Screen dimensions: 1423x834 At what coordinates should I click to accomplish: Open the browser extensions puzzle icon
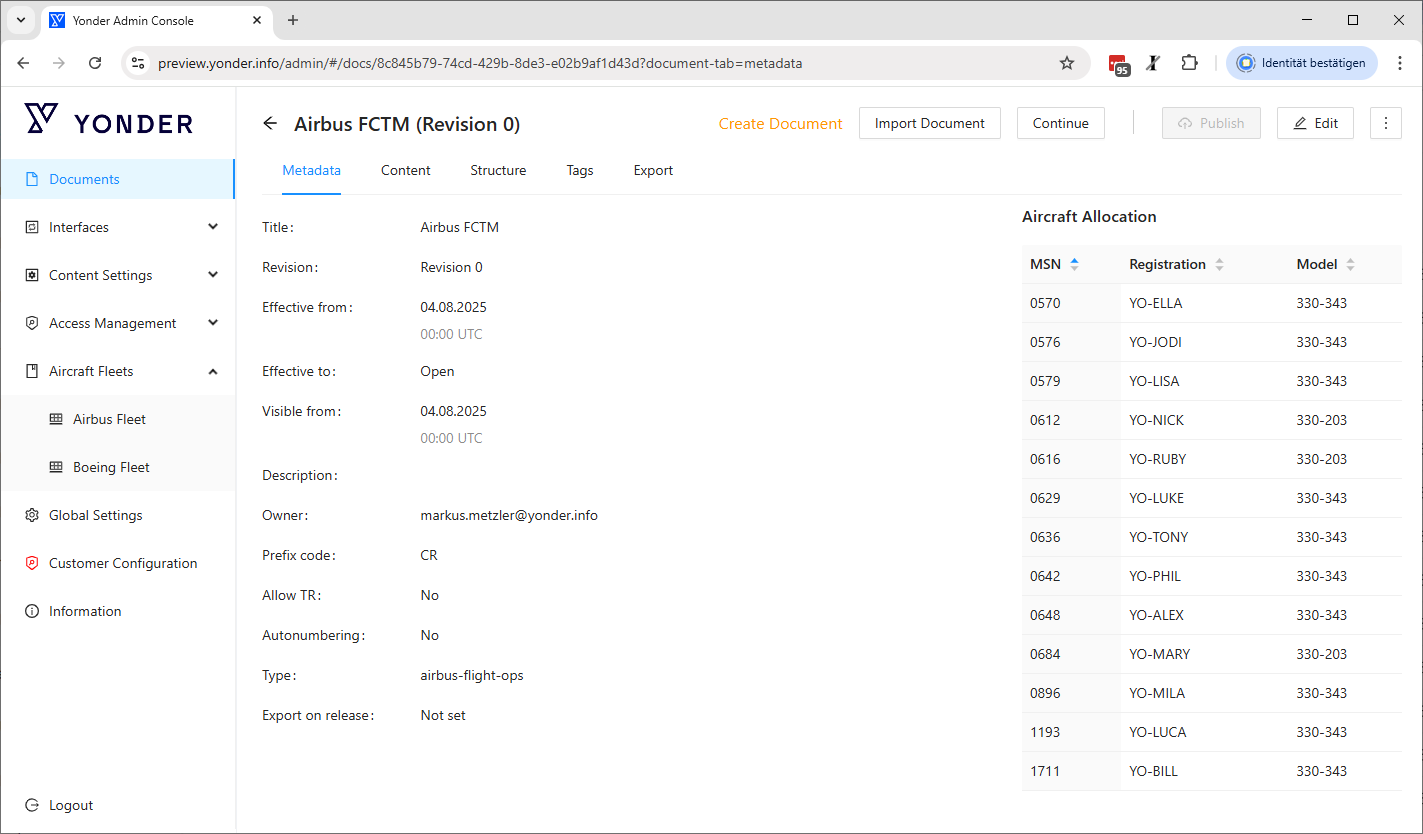point(1189,63)
